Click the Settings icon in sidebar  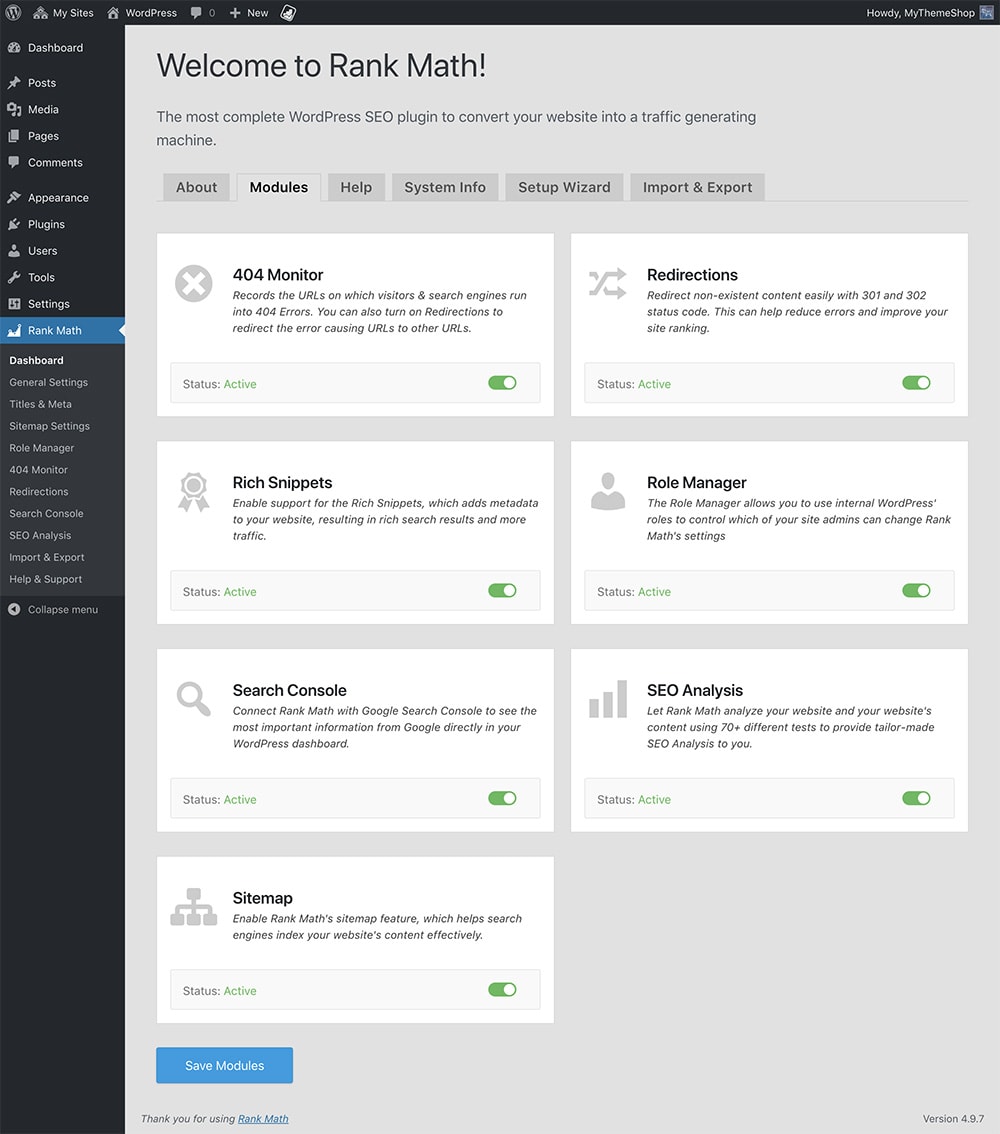[x=14, y=304]
